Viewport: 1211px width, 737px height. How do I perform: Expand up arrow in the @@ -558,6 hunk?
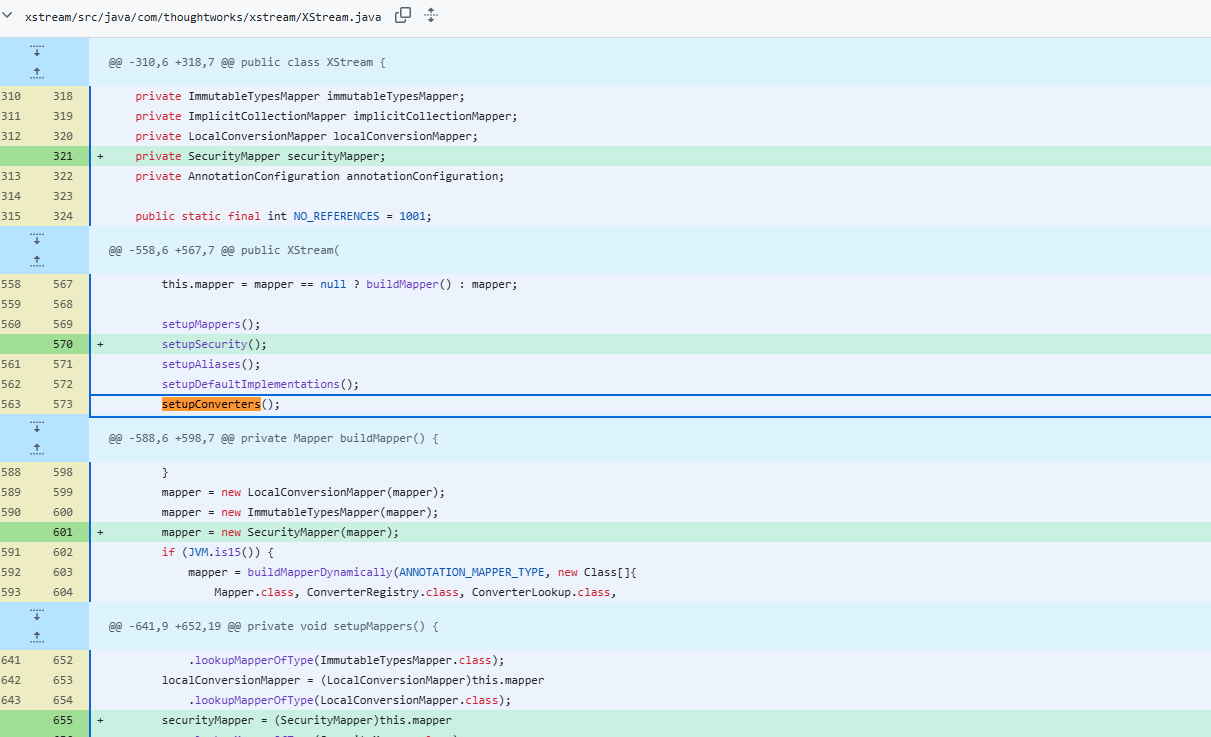(x=37, y=261)
